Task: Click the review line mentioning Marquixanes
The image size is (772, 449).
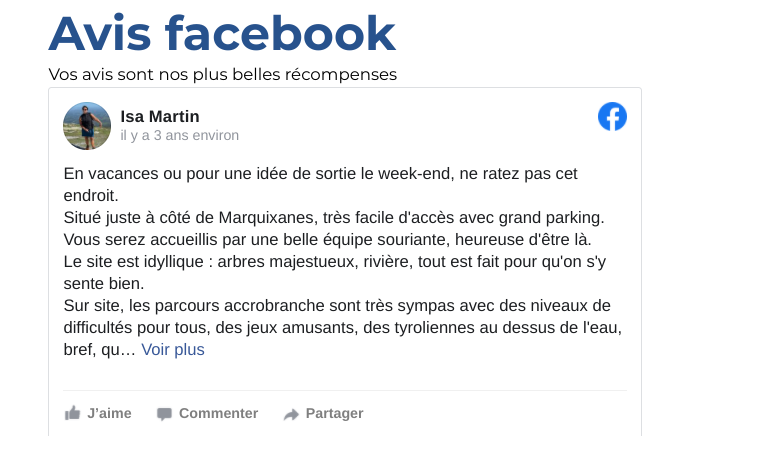Action: 334,218
